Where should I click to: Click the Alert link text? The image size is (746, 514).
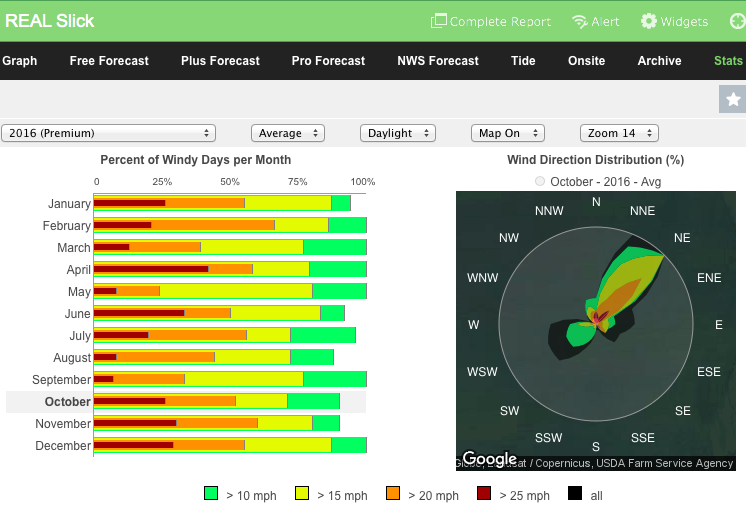(605, 21)
